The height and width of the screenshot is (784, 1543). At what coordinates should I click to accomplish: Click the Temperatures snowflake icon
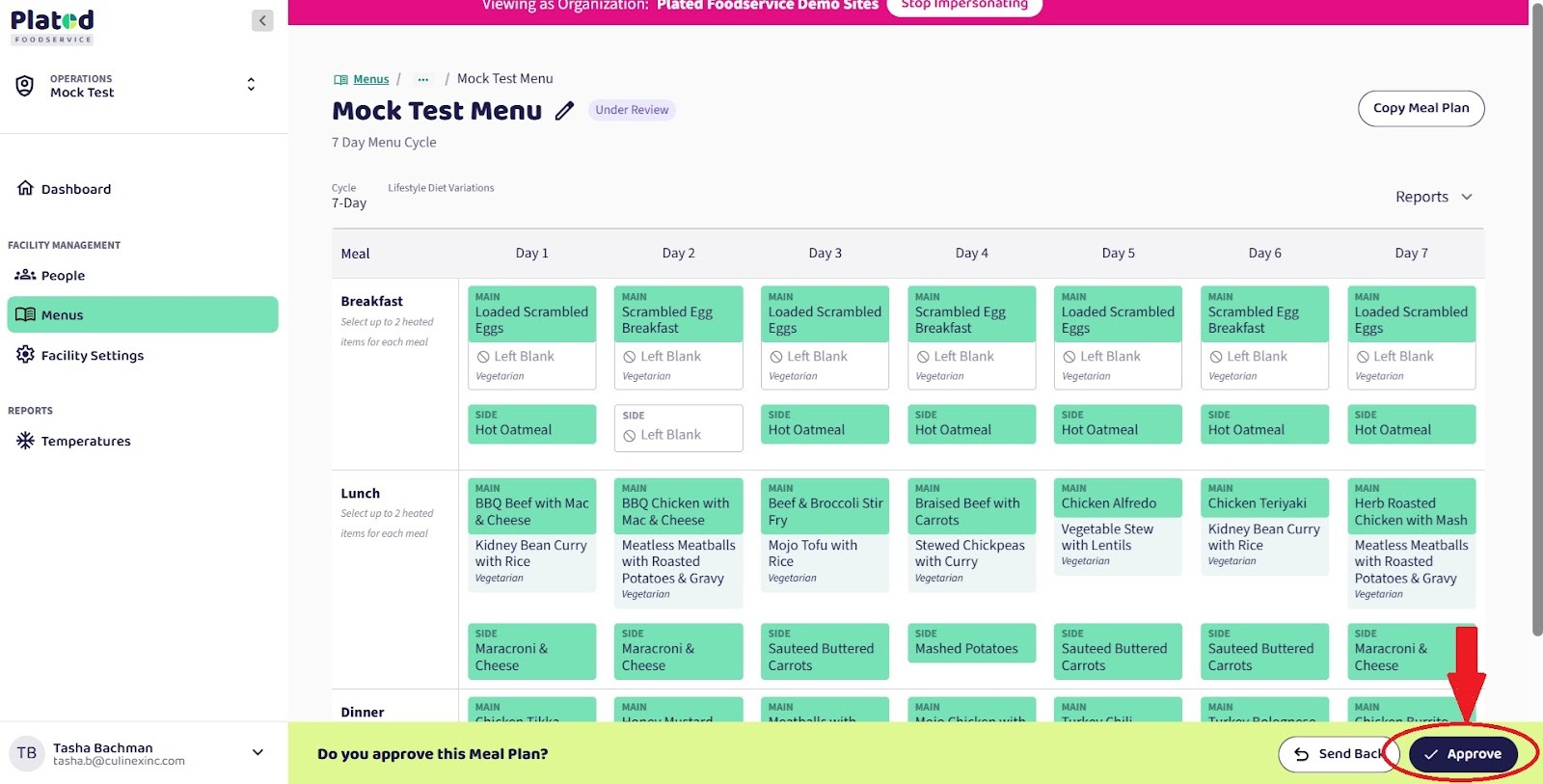tap(25, 441)
